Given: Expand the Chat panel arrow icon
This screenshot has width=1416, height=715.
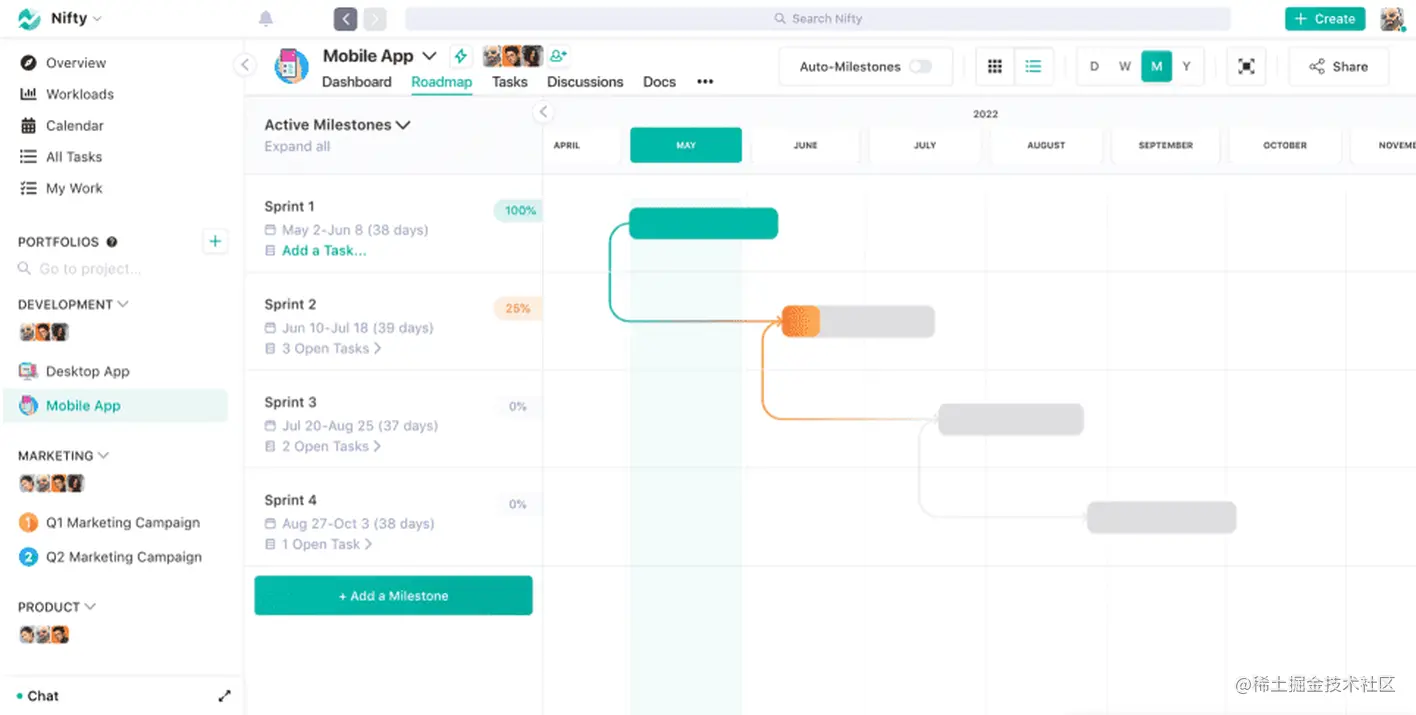Looking at the screenshot, I should pyautogui.click(x=225, y=696).
